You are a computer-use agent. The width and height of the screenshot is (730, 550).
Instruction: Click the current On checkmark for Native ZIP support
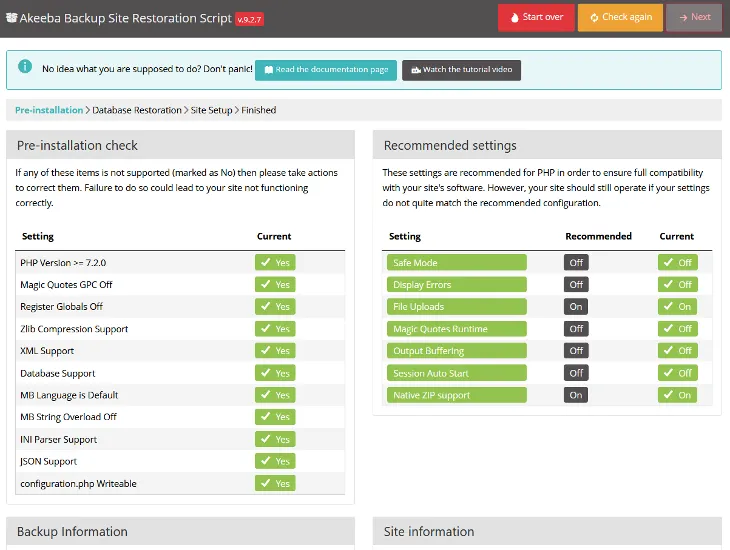click(677, 395)
